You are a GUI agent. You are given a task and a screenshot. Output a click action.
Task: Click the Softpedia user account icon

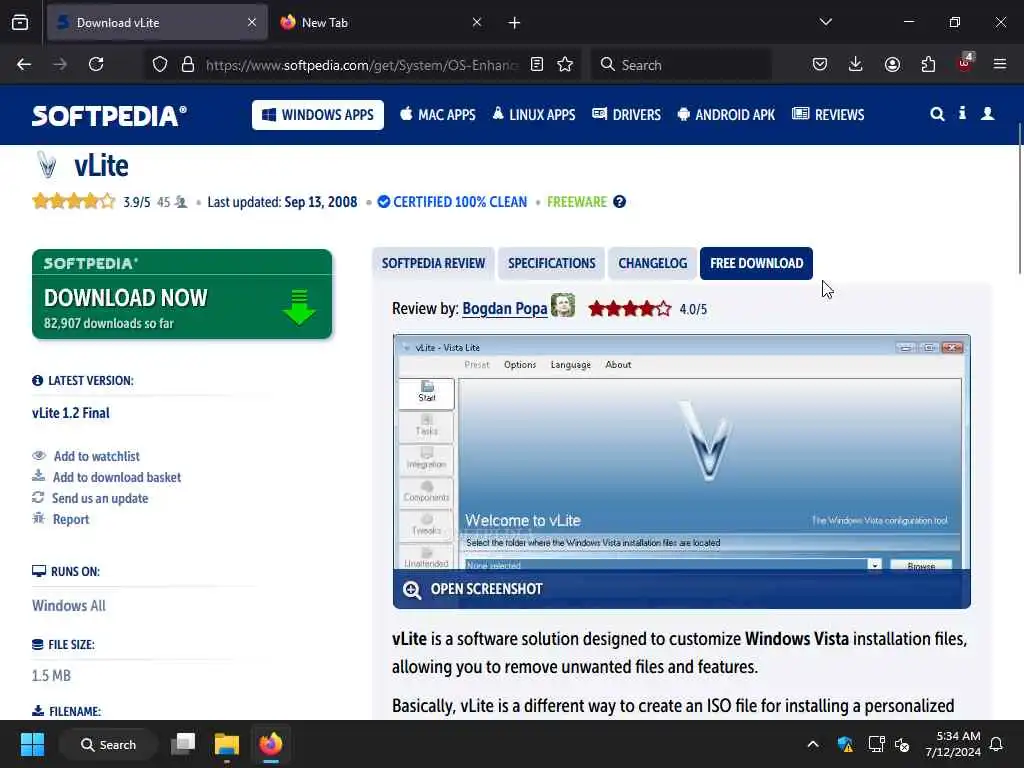click(x=987, y=114)
